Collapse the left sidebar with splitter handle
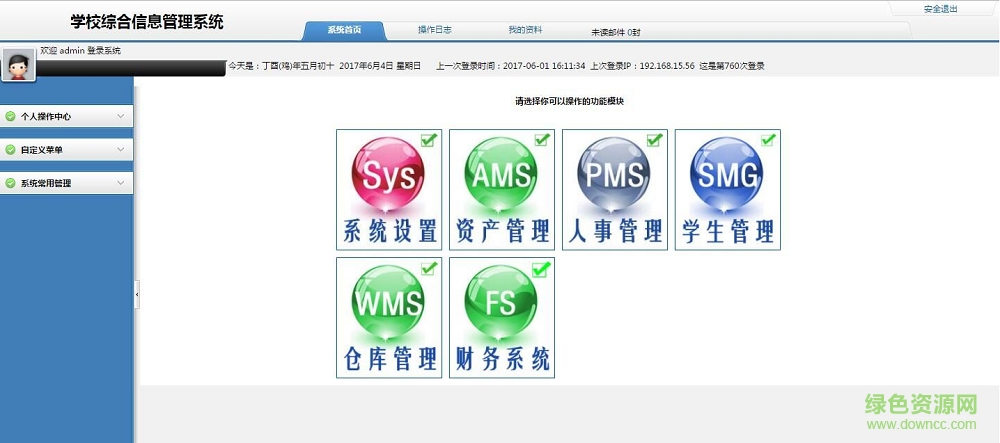The height and width of the screenshot is (443, 1000). point(136,294)
